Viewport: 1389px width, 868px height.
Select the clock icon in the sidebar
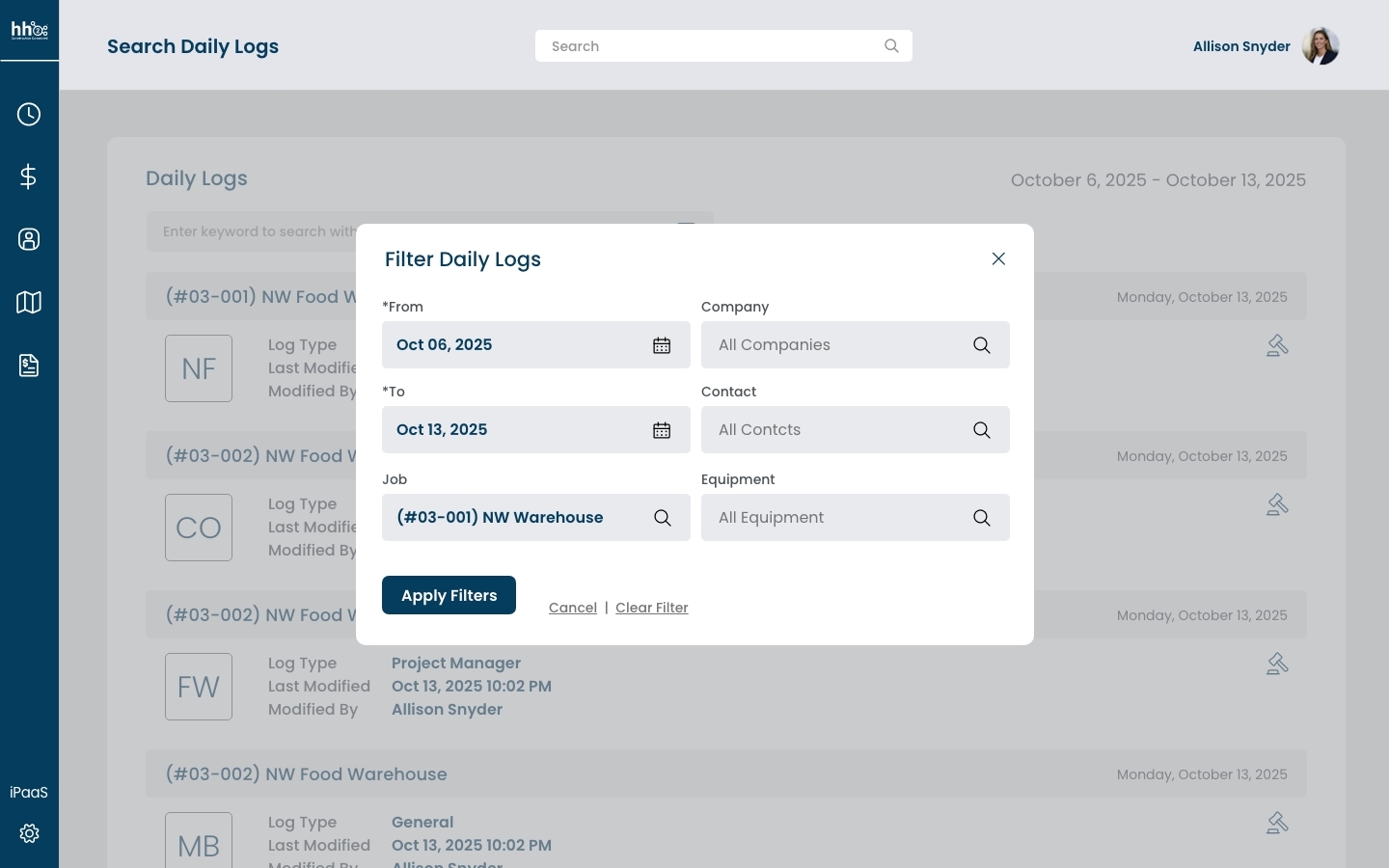(x=29, y=114)
